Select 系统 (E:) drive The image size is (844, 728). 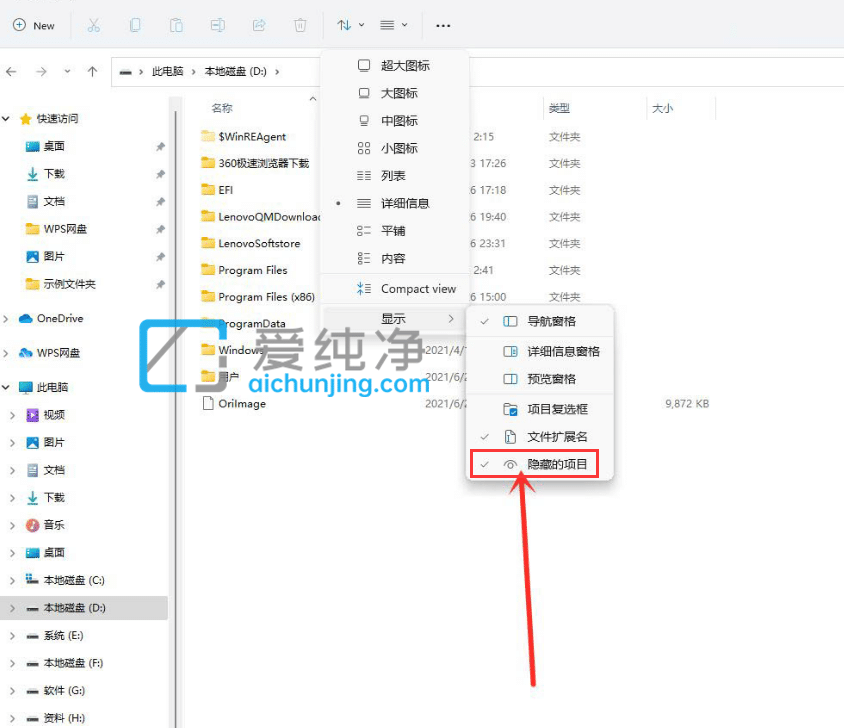point(55,636)
